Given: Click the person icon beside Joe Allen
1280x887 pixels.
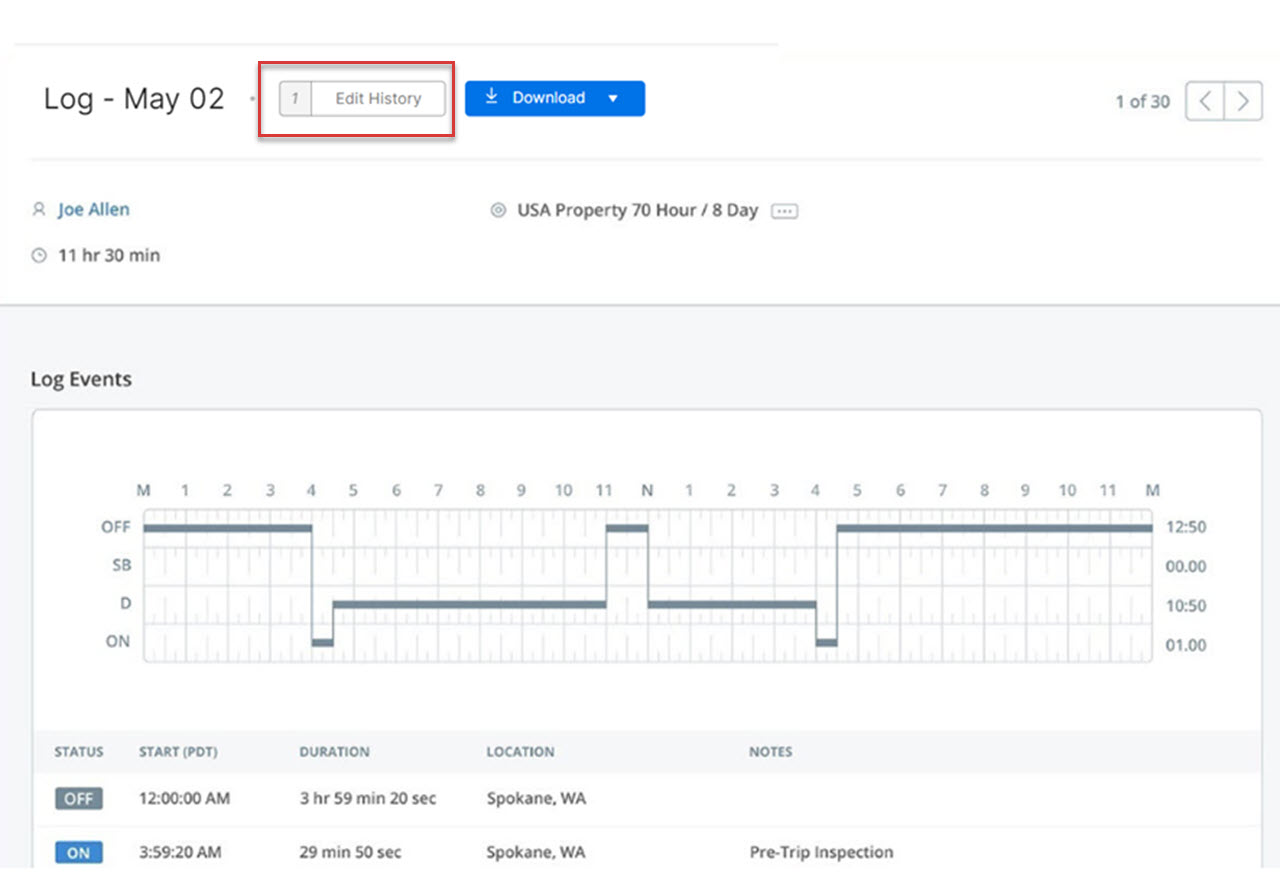Looking at the screenshot, I should tap(39, 210).
